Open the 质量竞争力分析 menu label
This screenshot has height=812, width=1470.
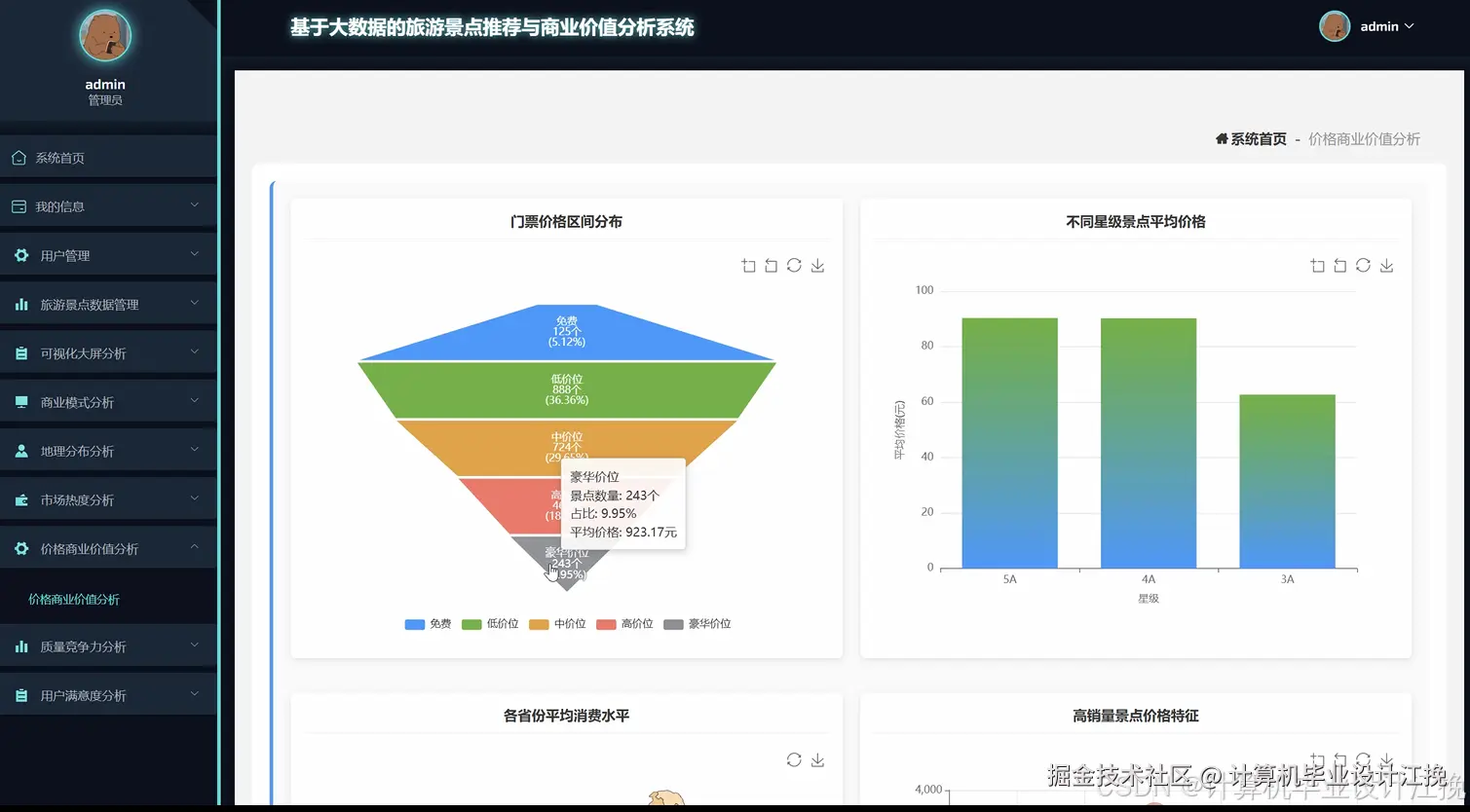coord(84,646)
